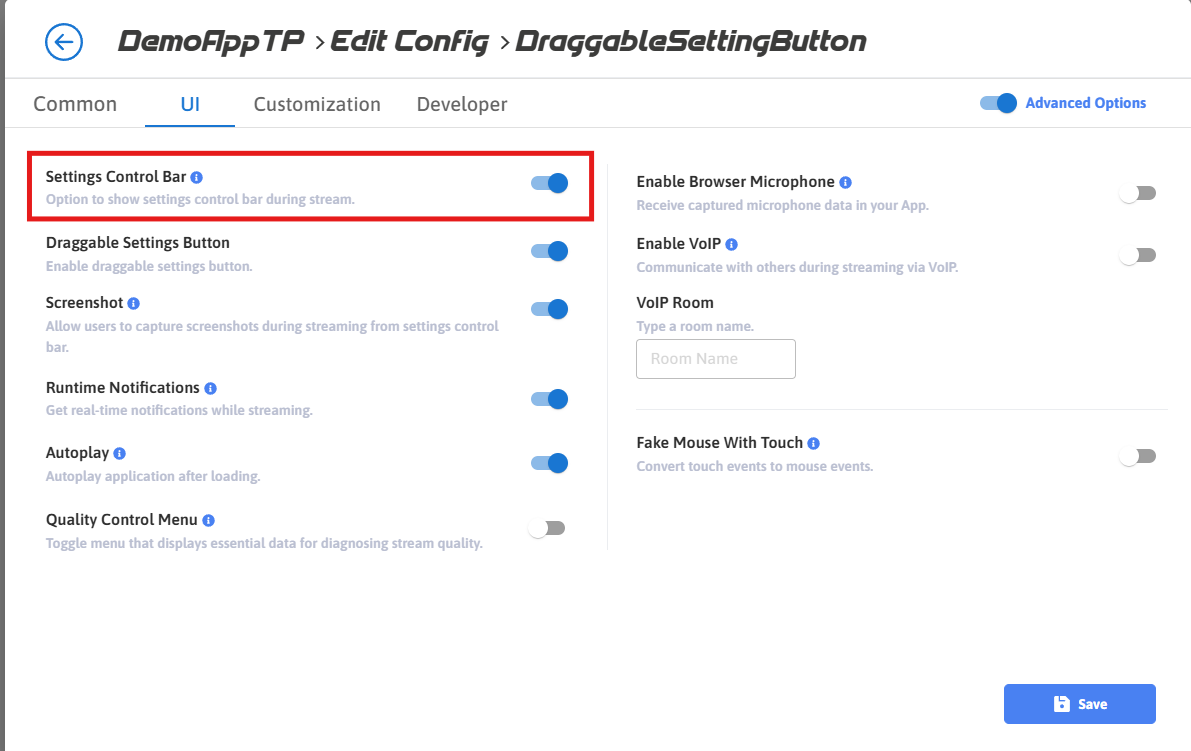Viewport: 1191px width, 751px height.
Task: Turn on Fake Mouse With Touch
Action: point(1137,456)
